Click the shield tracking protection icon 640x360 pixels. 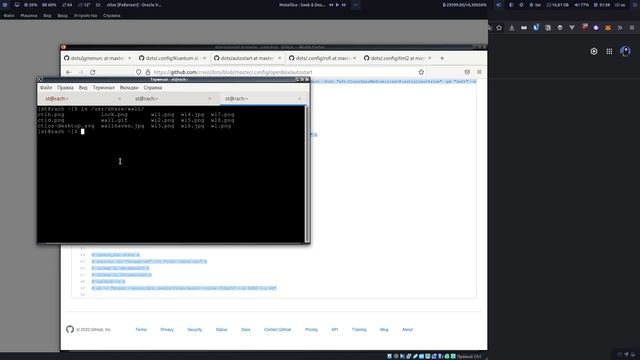139,72
